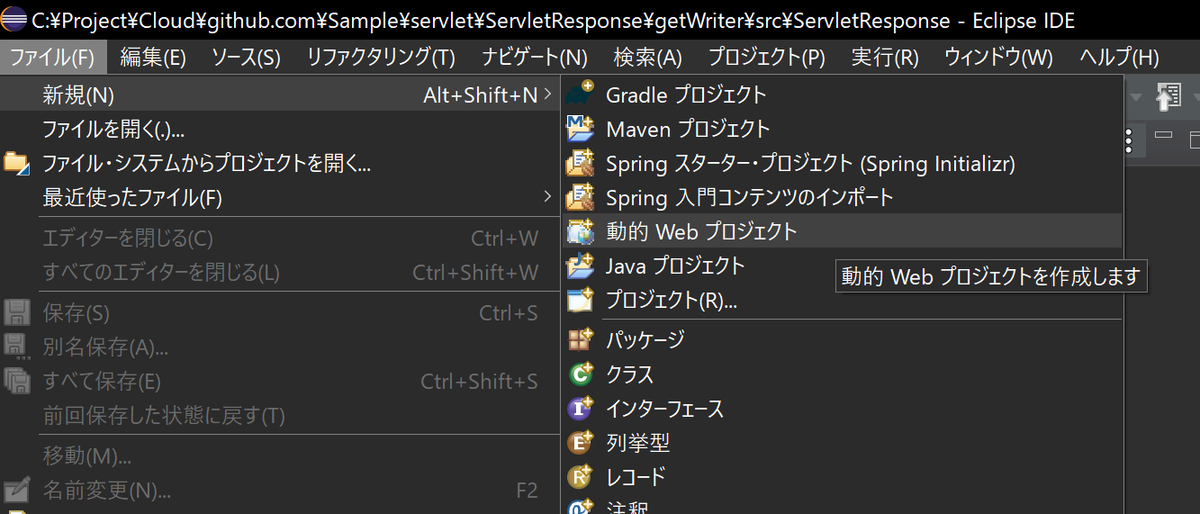Click the Eclipse logo in the title bar
The width and height of the screenshot is (1200, 514).
click(14, 17)
